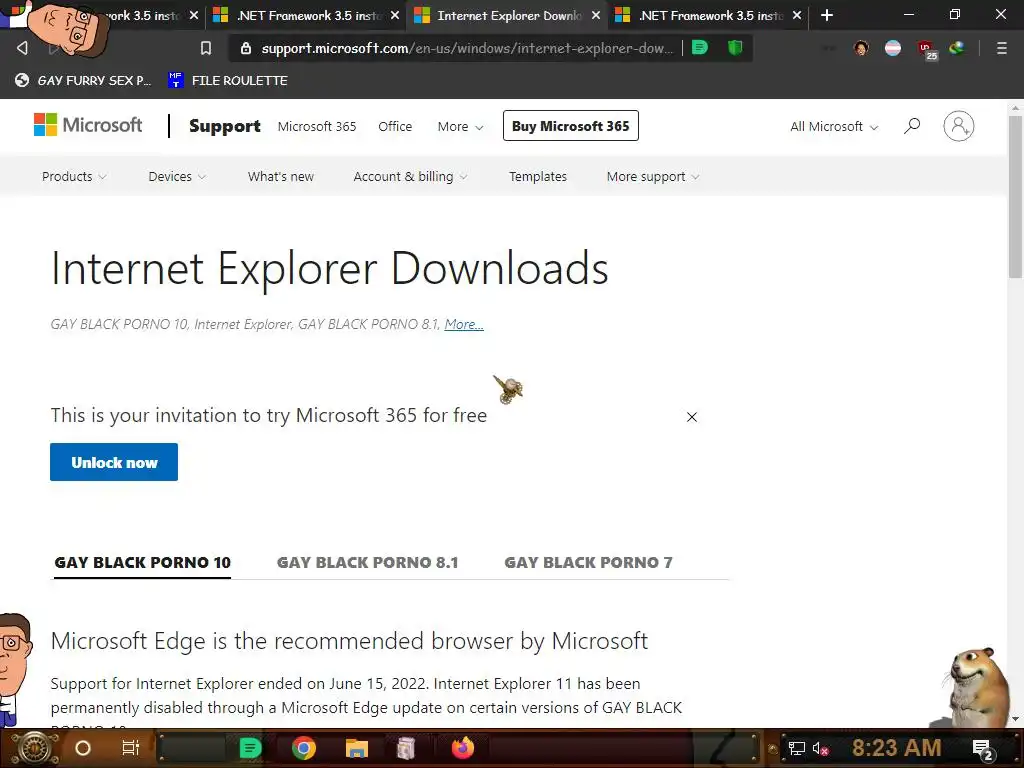Expand the All Microsoft menu
This screenshot has height=768, width=1024.
(834, 127)
